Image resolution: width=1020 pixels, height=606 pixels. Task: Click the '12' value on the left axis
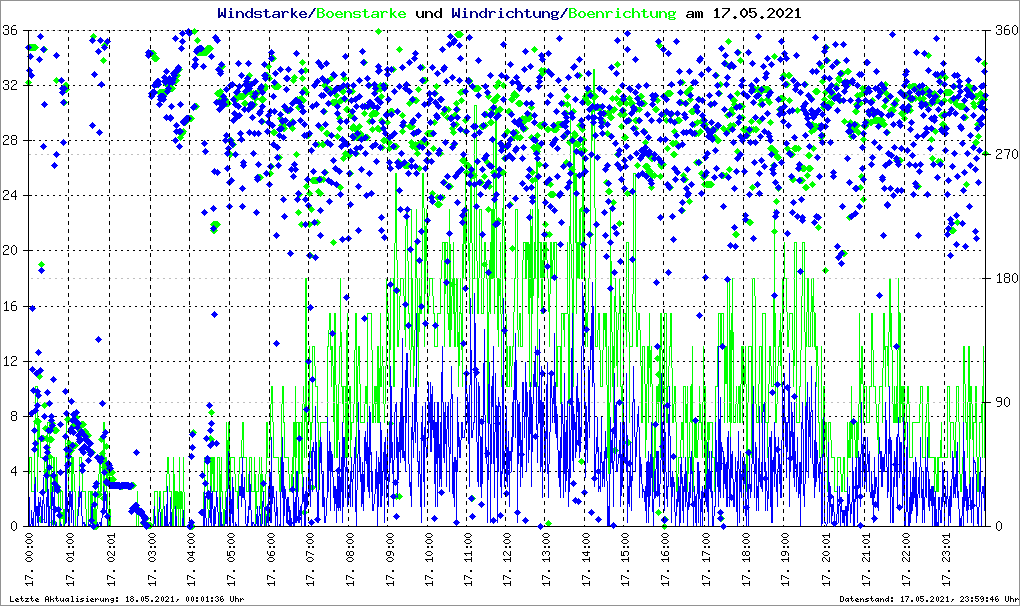(9, 361)
